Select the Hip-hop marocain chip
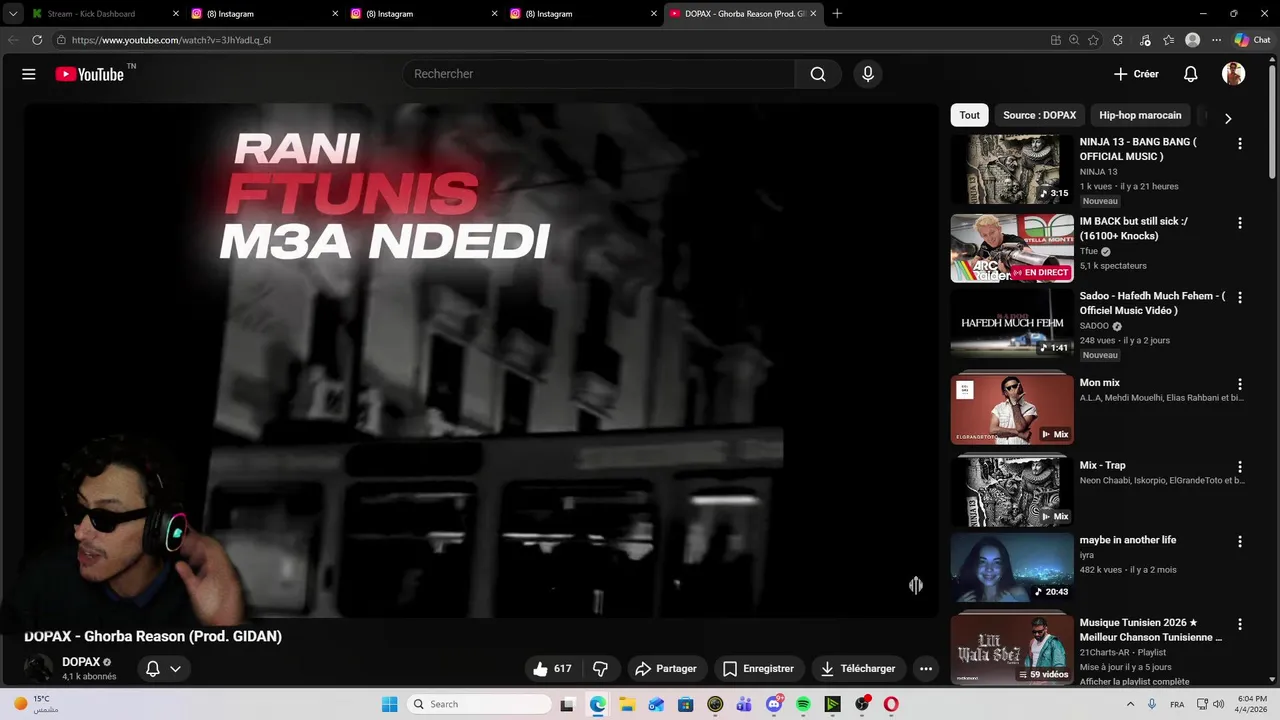 (x=1140, y=115)
